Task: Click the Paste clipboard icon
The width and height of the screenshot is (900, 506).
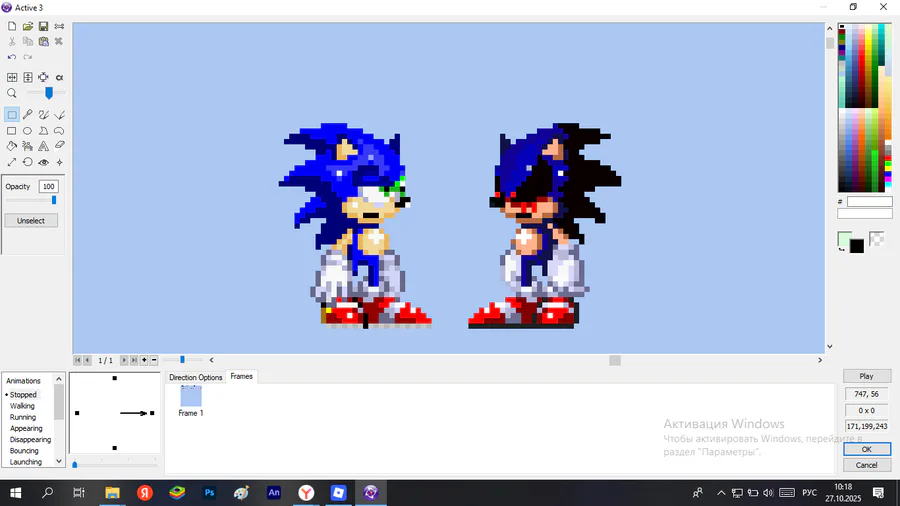Action: click(44, 41)
